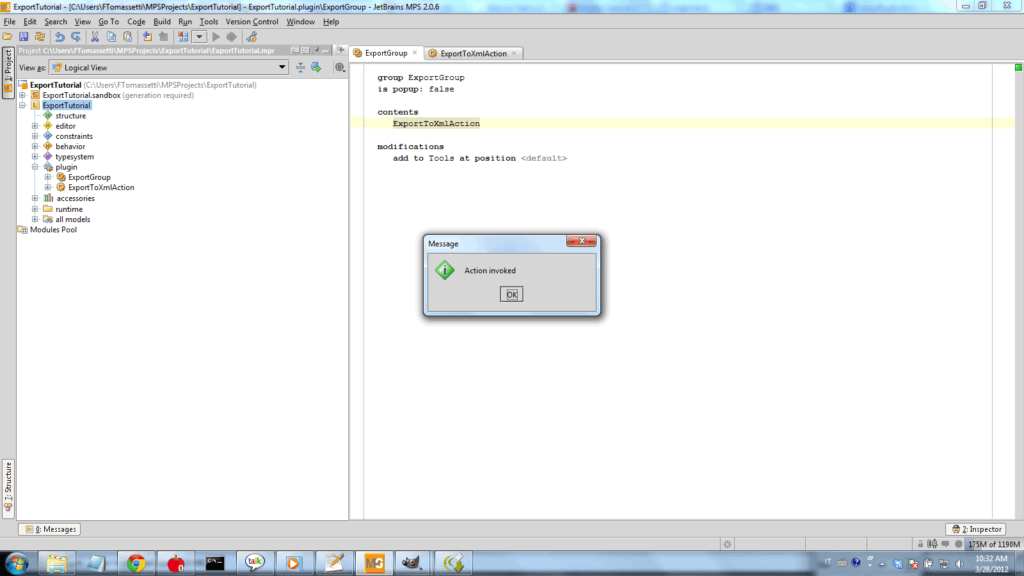This screenshot has height=576, width=1024.
Task: Toggle the Messages tool window button
Action: 49,529
